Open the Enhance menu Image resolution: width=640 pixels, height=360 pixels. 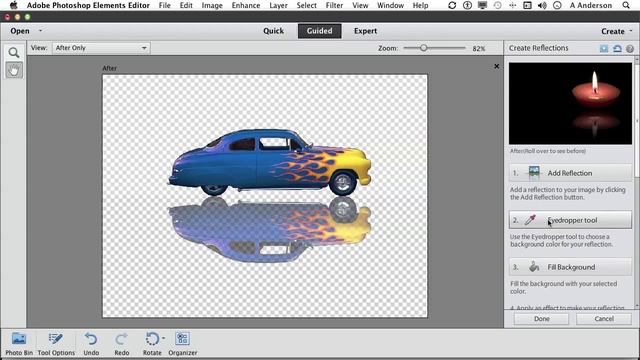click(x=246, y=5)
